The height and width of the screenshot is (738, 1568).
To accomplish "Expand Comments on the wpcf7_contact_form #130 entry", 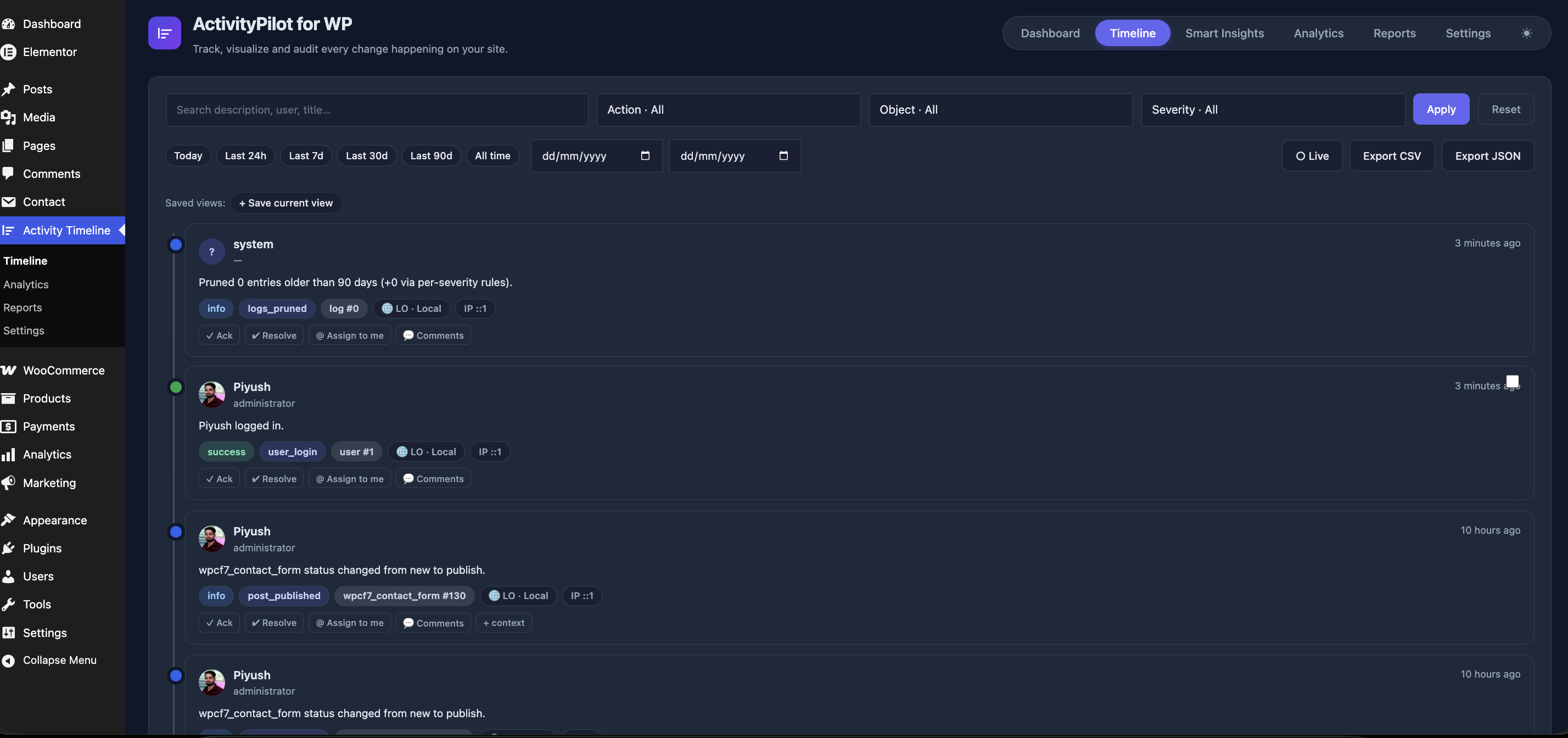I will click(433, 622).
